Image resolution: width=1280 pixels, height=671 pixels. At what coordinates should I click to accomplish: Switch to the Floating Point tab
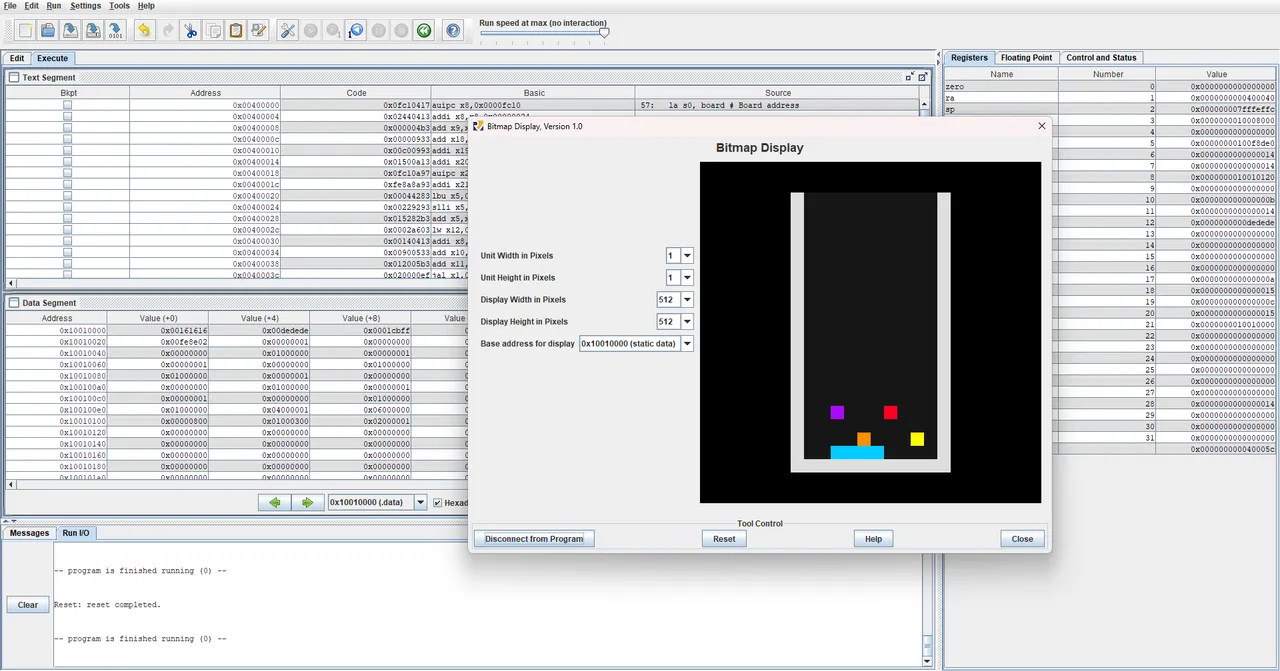point(1026,58)
